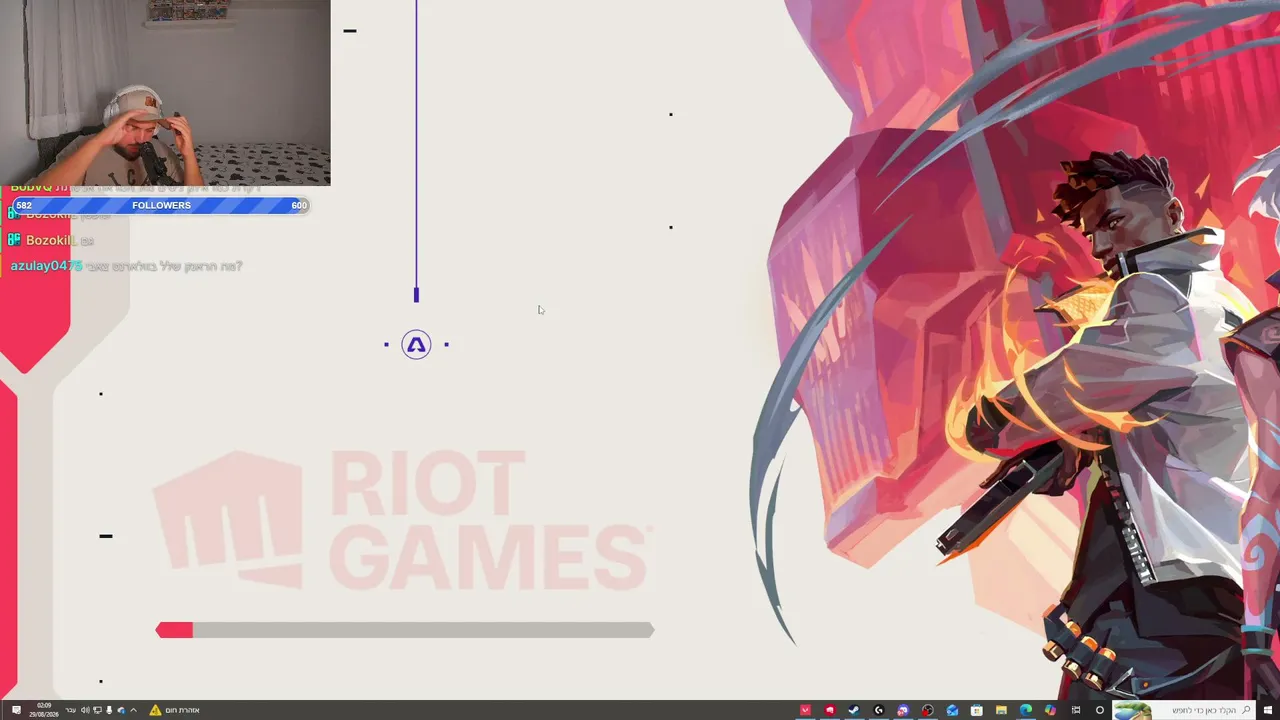Click the Windows taskbar search box
Viewport: 1280px width, 720px height.
pyautogui.click(x=1185, y=710)
